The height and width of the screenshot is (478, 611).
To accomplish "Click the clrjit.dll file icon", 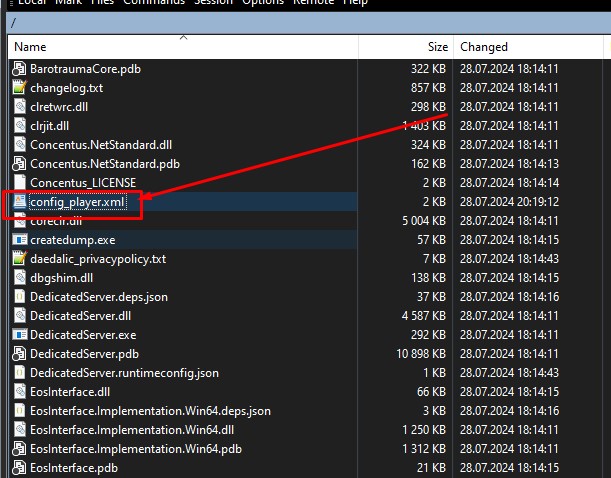I will [x=19, y=126].
